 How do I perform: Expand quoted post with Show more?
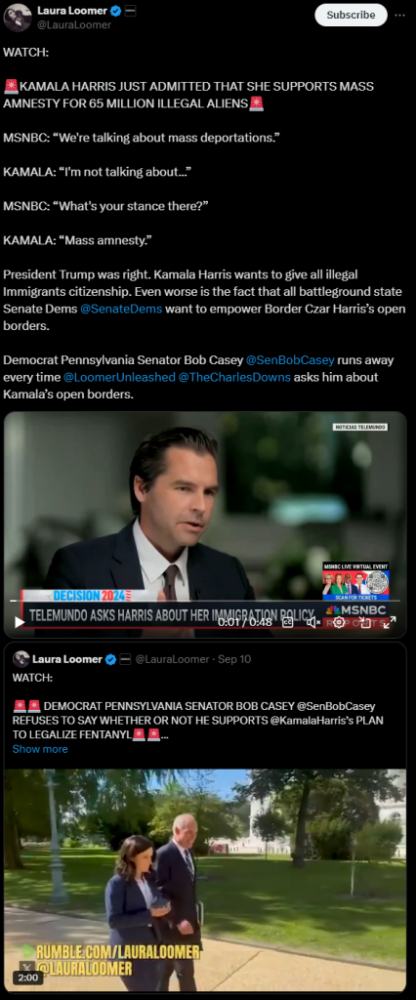pyautogui.click(x=40, y=749)
